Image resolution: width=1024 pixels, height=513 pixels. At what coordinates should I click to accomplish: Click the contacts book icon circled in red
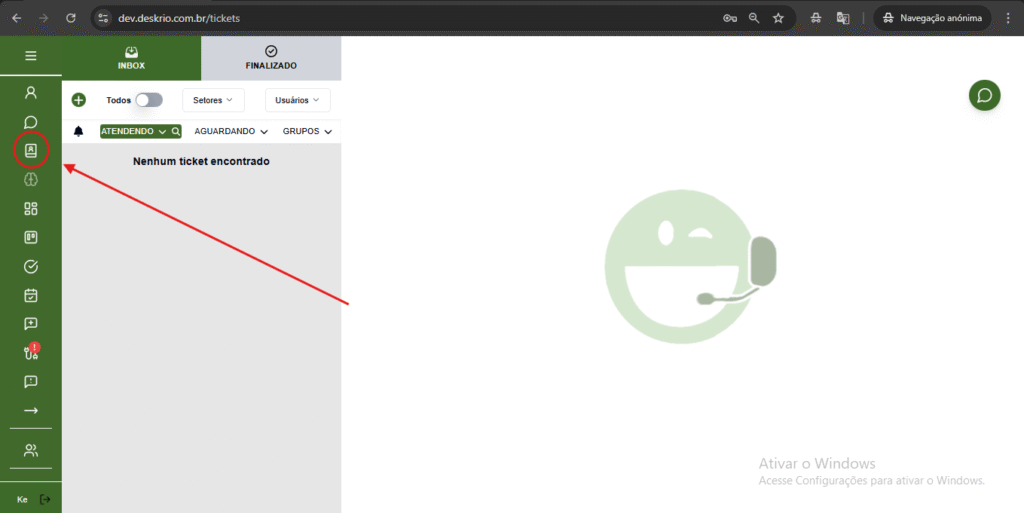(x=31, y=150)
